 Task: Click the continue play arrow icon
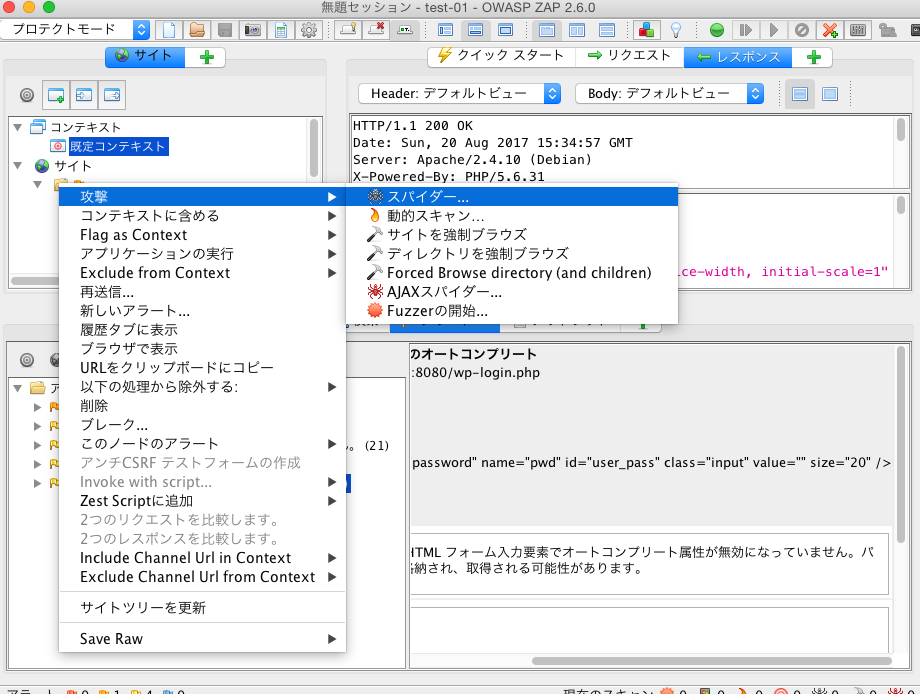click(773, 29)
